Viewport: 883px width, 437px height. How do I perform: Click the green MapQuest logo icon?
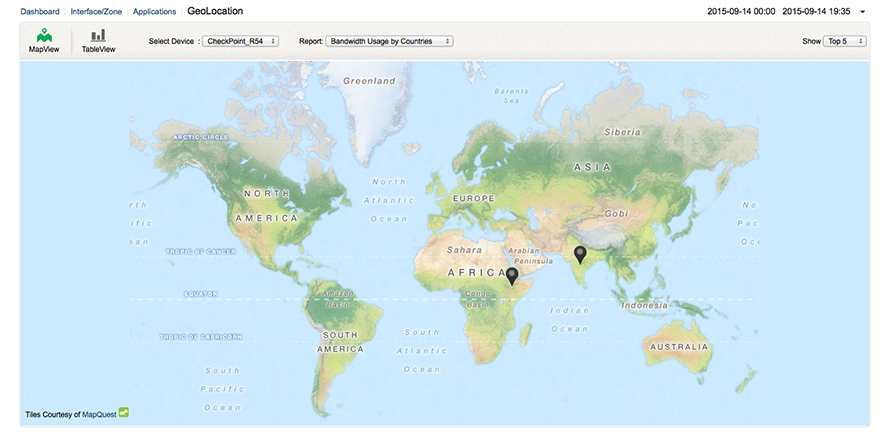[124, 413]
